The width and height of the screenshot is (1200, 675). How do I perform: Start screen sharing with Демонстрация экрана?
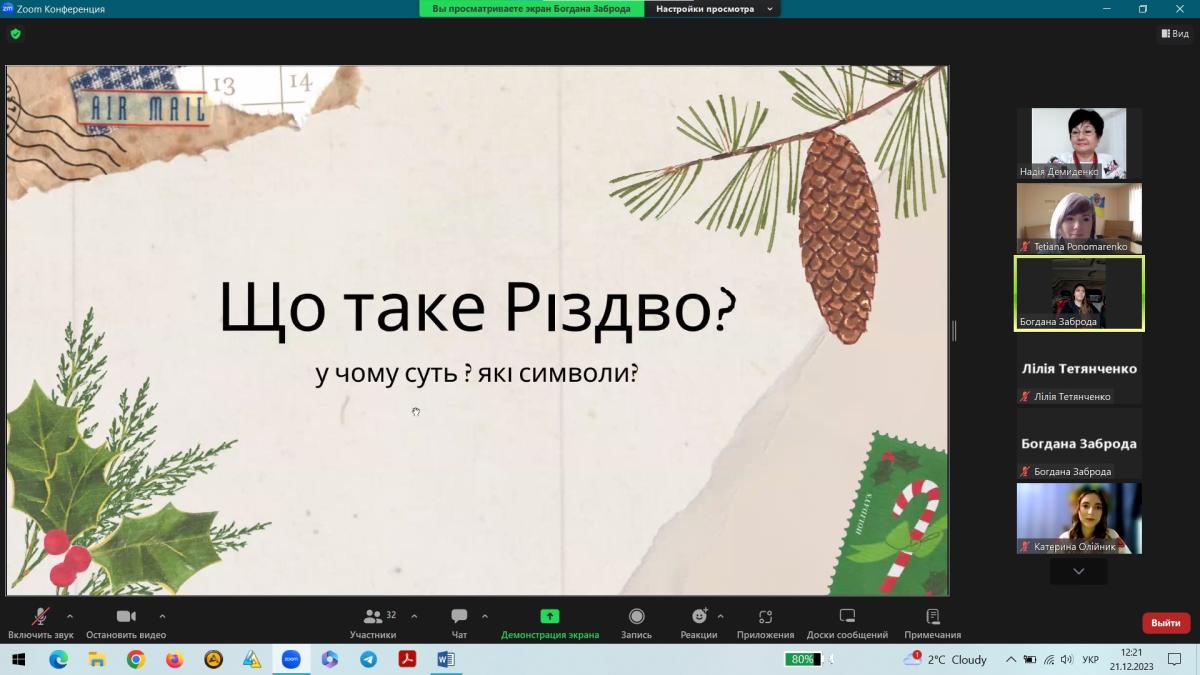[x=549, y=622]
